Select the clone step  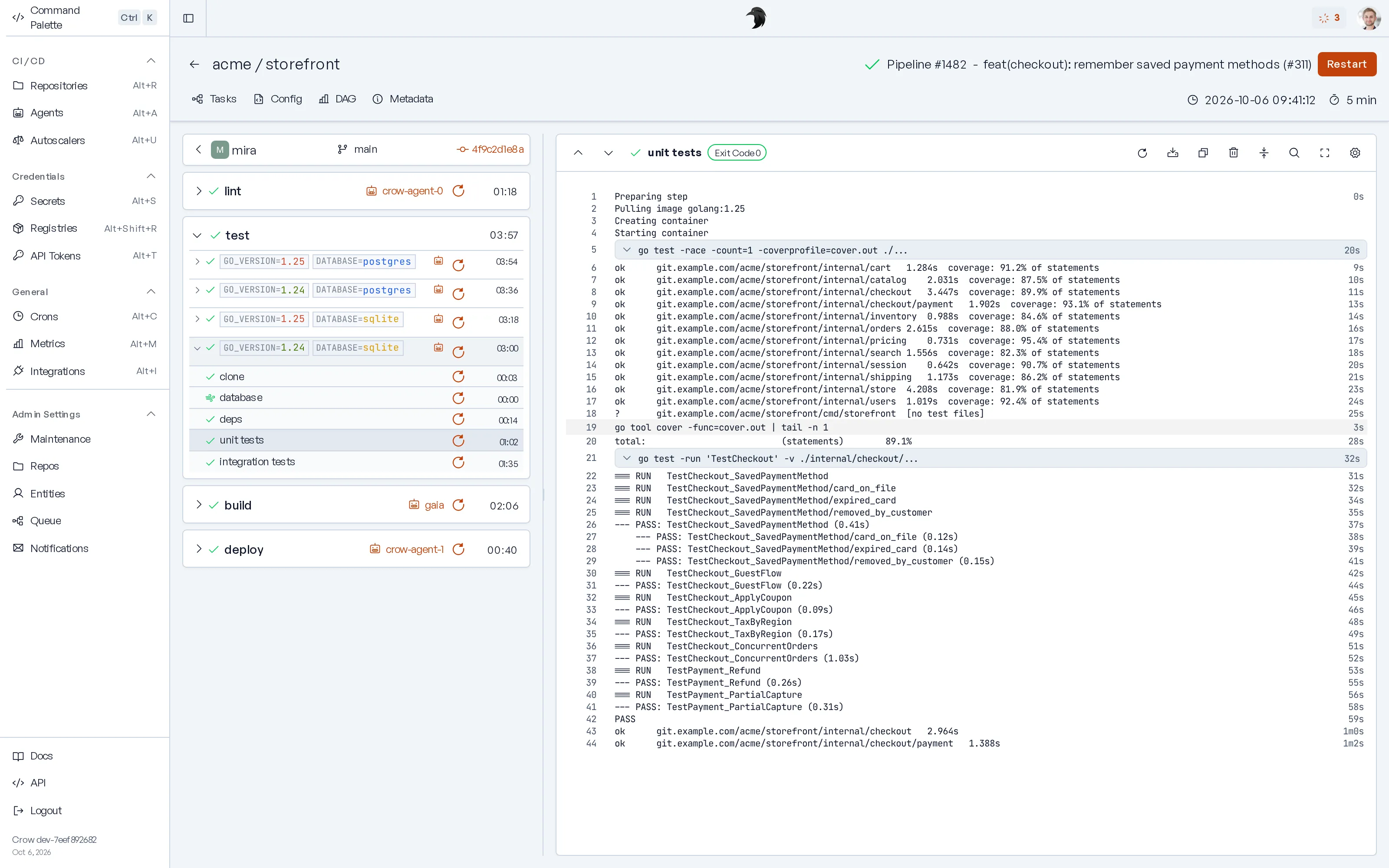(x=356, y=377)
